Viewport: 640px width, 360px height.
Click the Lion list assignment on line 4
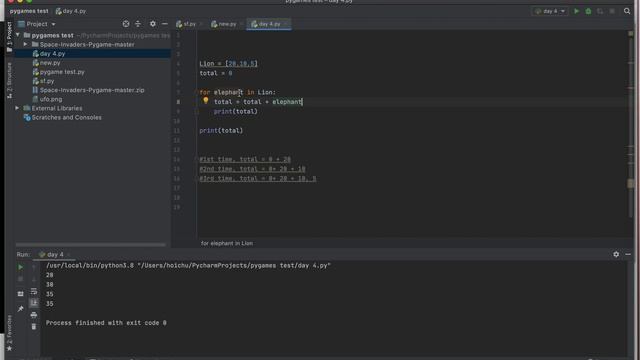click(x=229, y=64)
